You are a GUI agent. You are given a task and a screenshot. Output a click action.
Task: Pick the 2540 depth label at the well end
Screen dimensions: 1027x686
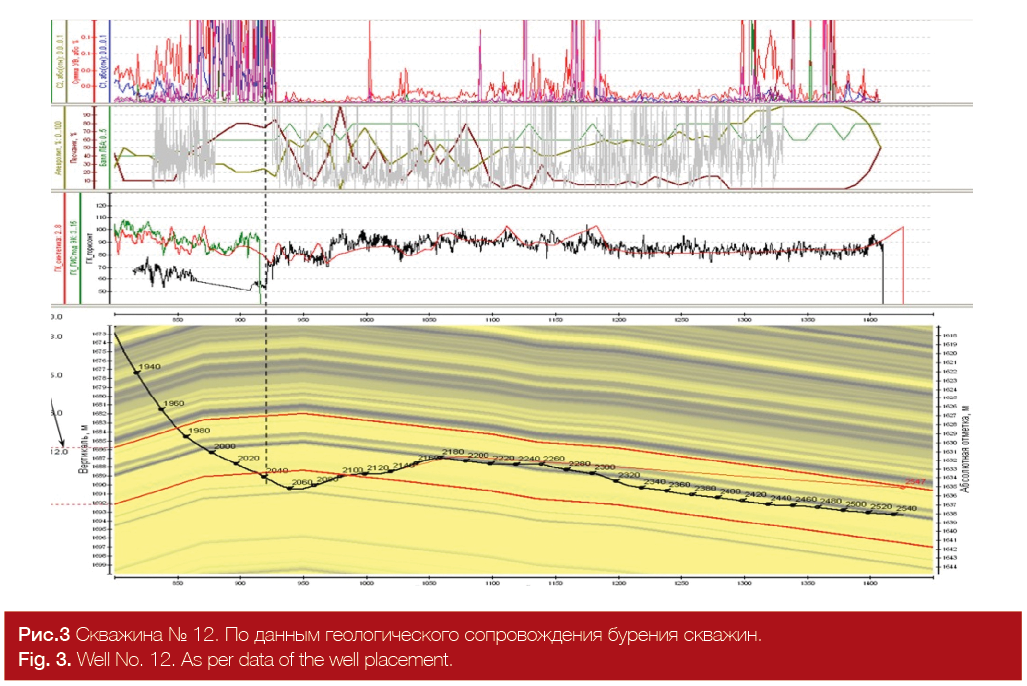[x=906, y=508]
